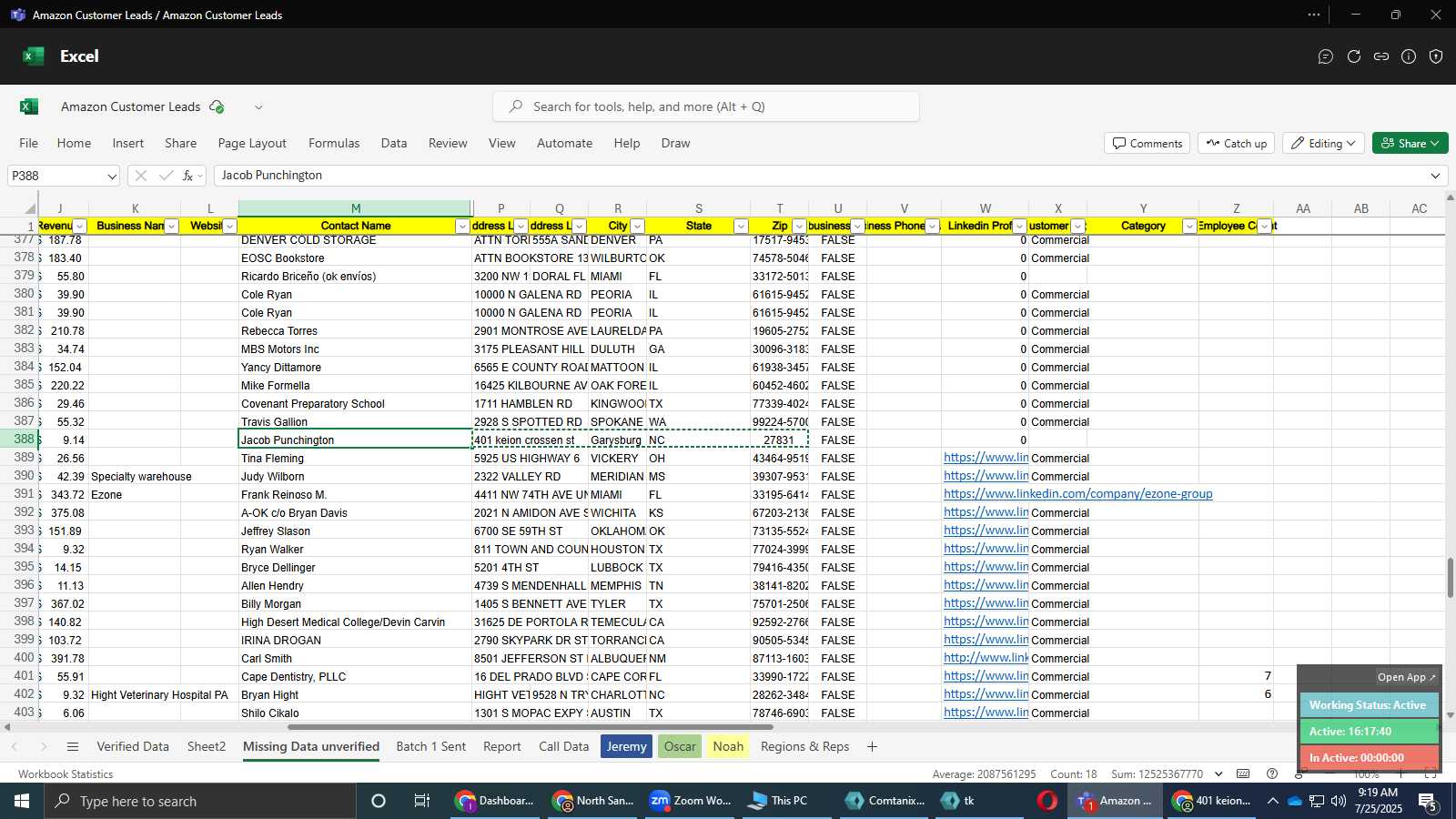This screenshot has width=1456, height=819.
Task: Select cell with Travis Gallion
Action: [x=355, y=421]
